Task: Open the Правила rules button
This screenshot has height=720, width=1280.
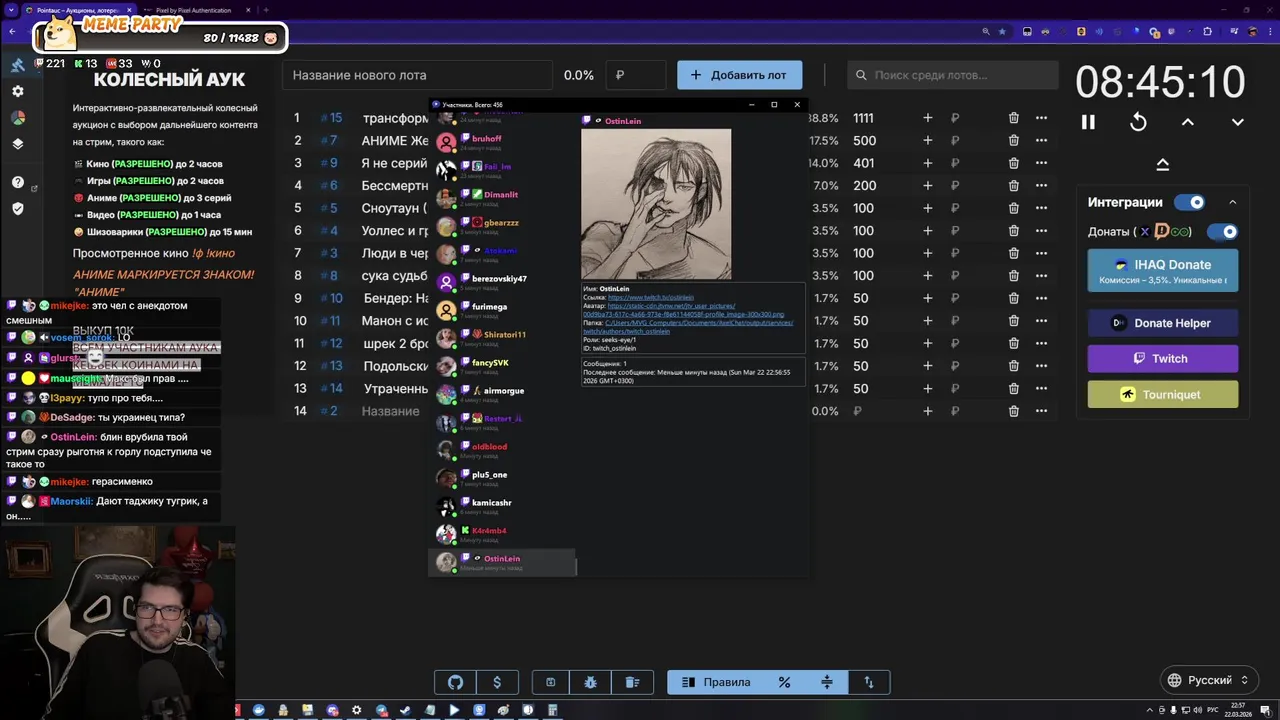Action: point(716,682)
